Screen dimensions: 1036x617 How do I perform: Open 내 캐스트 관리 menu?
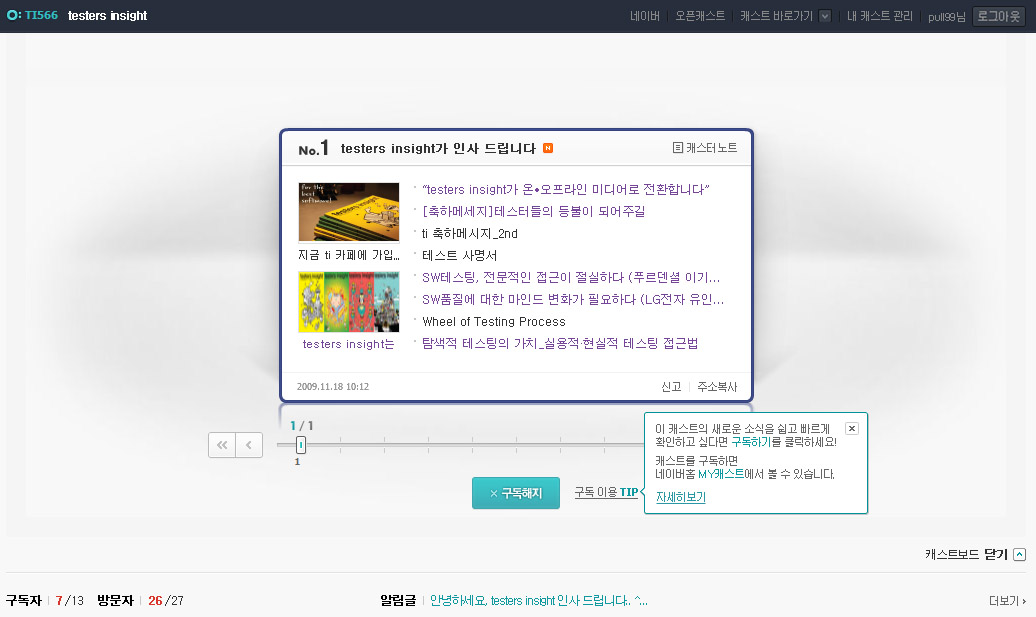(879, 16)
